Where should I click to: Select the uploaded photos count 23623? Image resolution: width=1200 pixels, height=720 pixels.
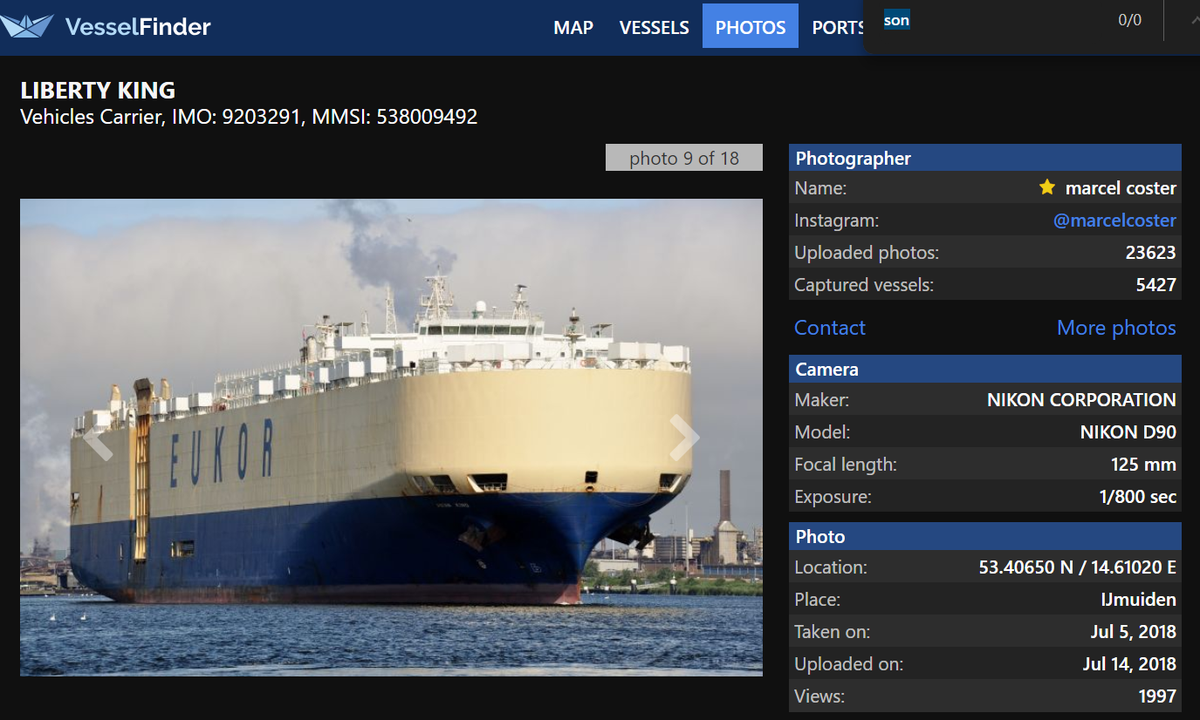coord(1150,253)
